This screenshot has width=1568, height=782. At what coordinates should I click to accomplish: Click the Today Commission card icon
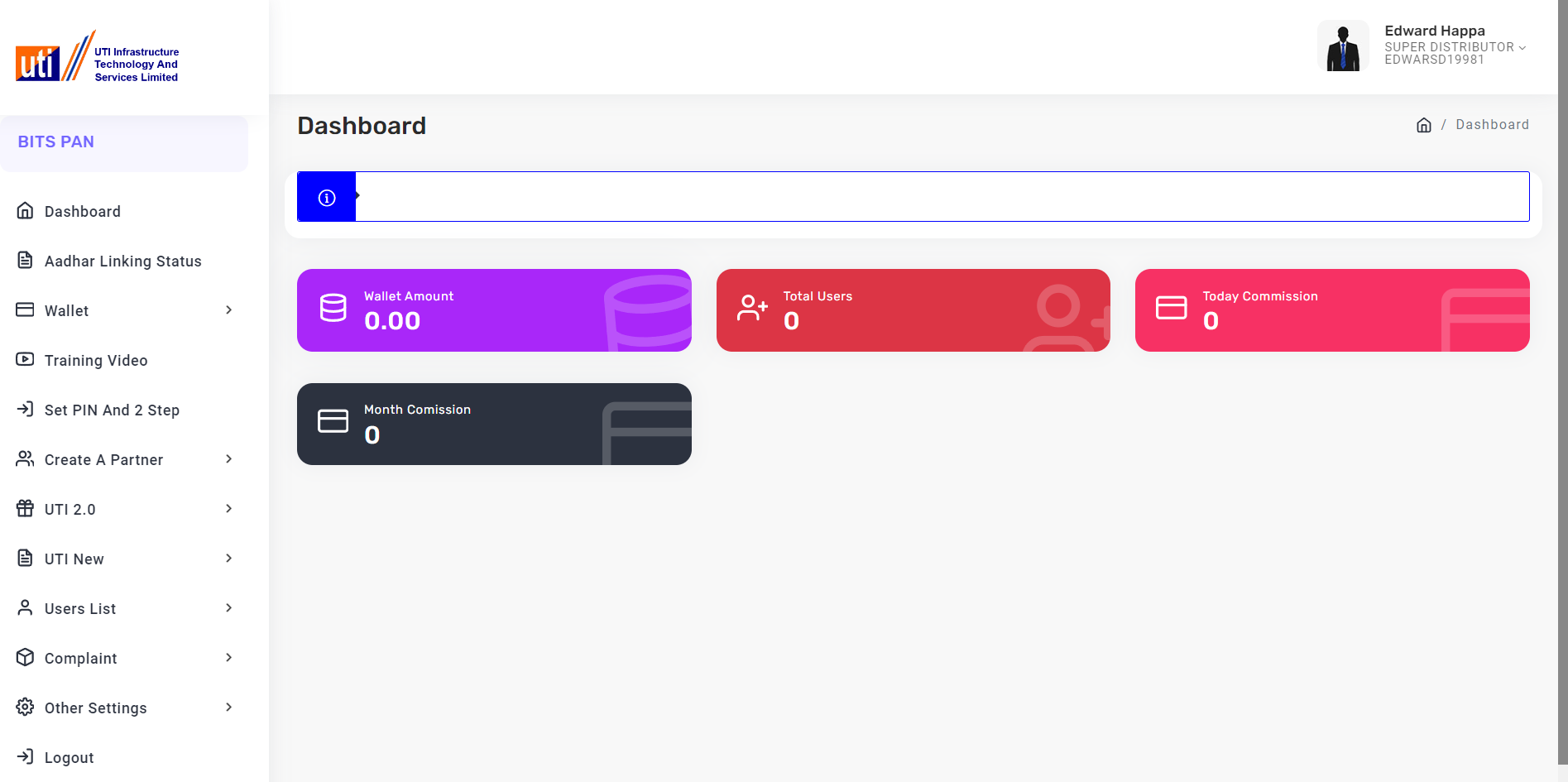1171,308
